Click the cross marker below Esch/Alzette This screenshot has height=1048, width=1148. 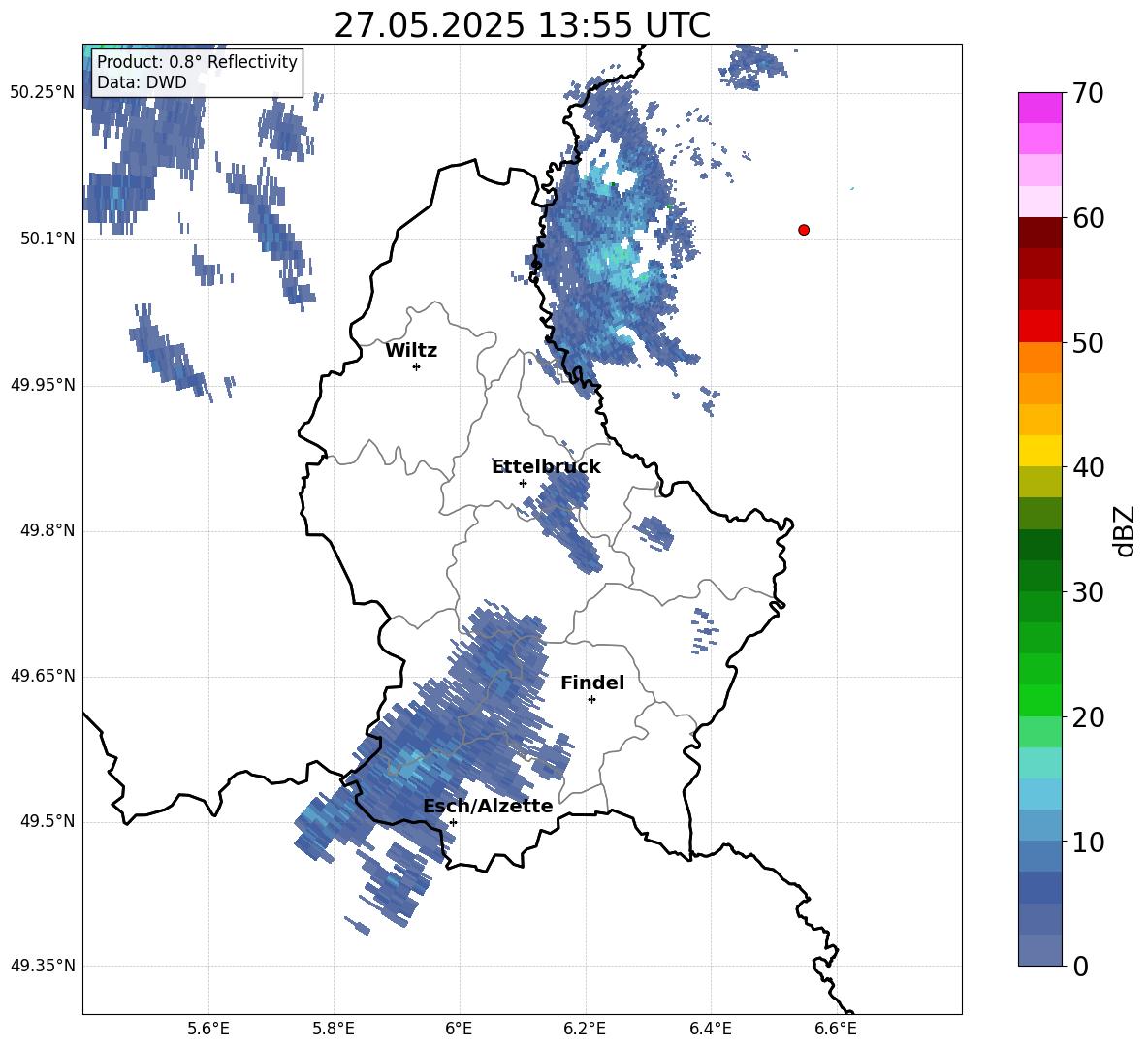[x=453, y=822]
